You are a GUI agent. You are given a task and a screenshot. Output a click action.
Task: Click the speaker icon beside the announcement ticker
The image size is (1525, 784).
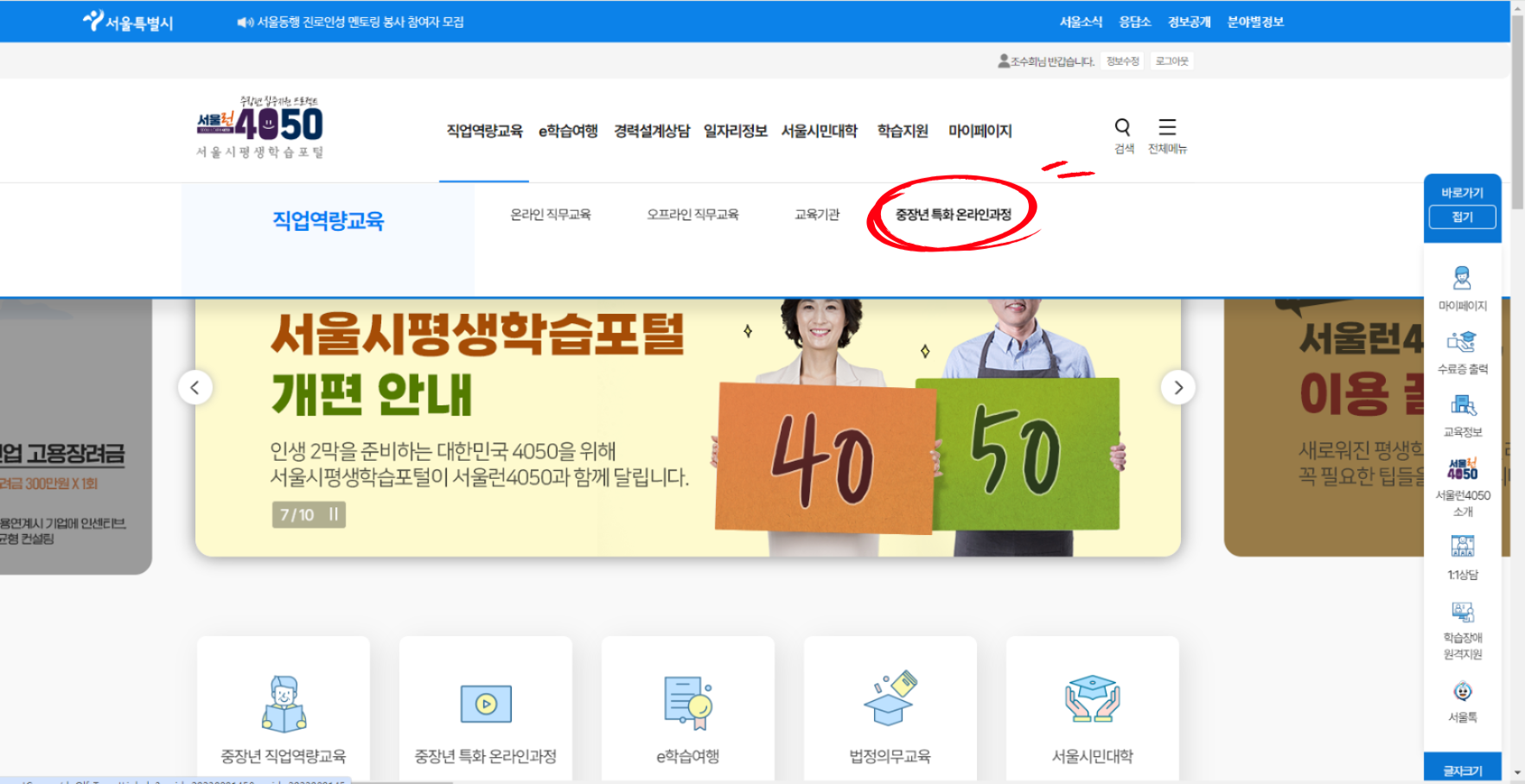pos(246,22)
